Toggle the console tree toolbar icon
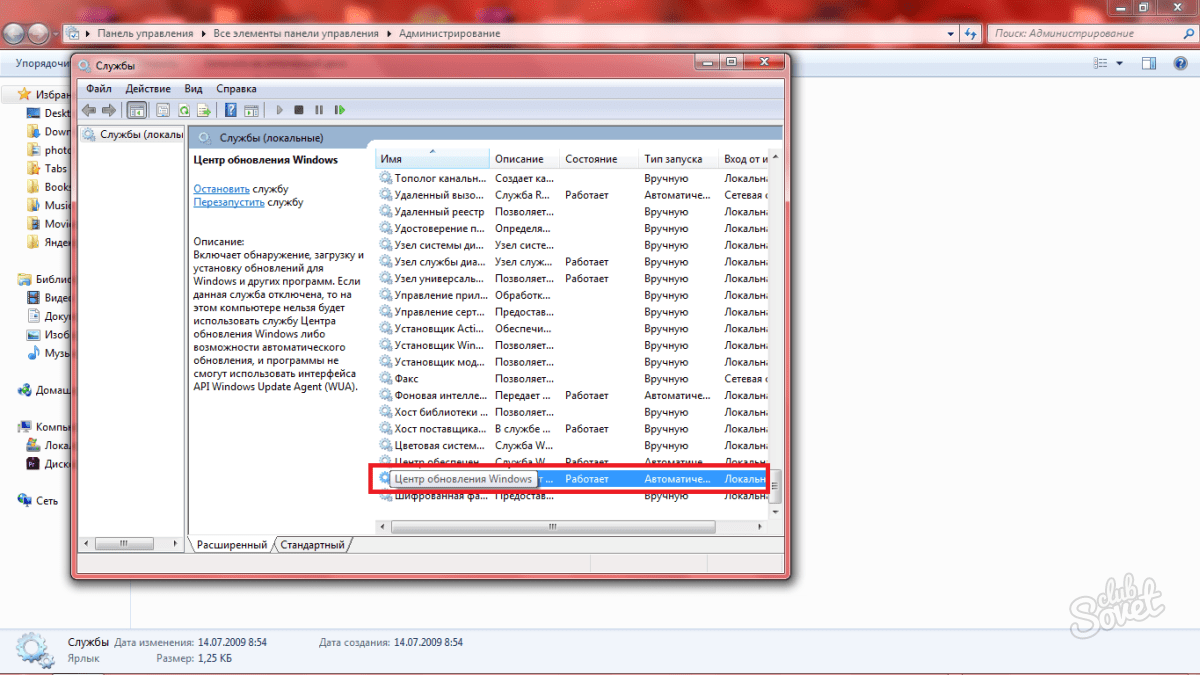Screen dimensions: 1200x675 [137, 110]
